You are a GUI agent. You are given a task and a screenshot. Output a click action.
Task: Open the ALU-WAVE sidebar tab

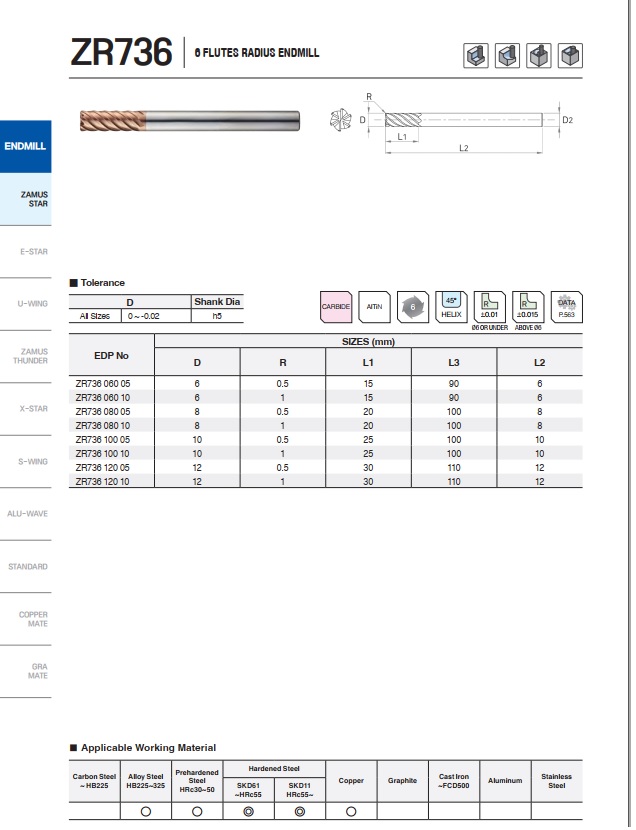25,514
